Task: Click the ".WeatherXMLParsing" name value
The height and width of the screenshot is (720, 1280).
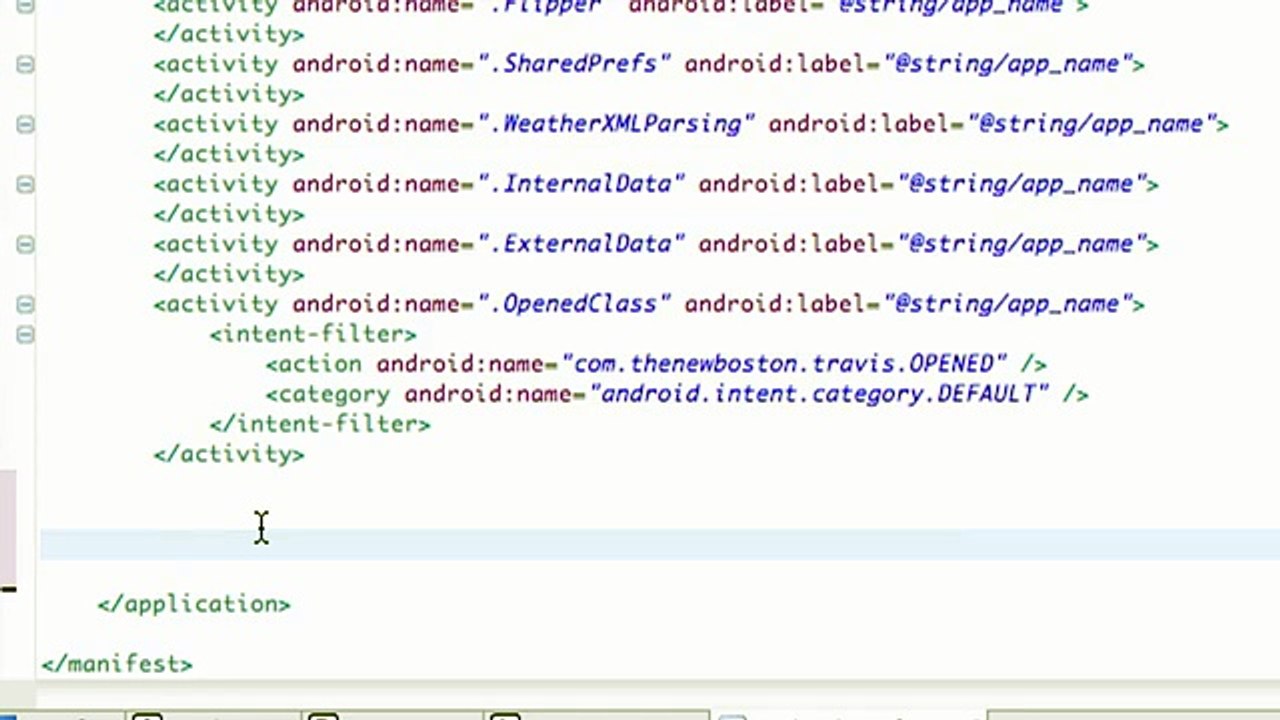Action: (615, 124)
